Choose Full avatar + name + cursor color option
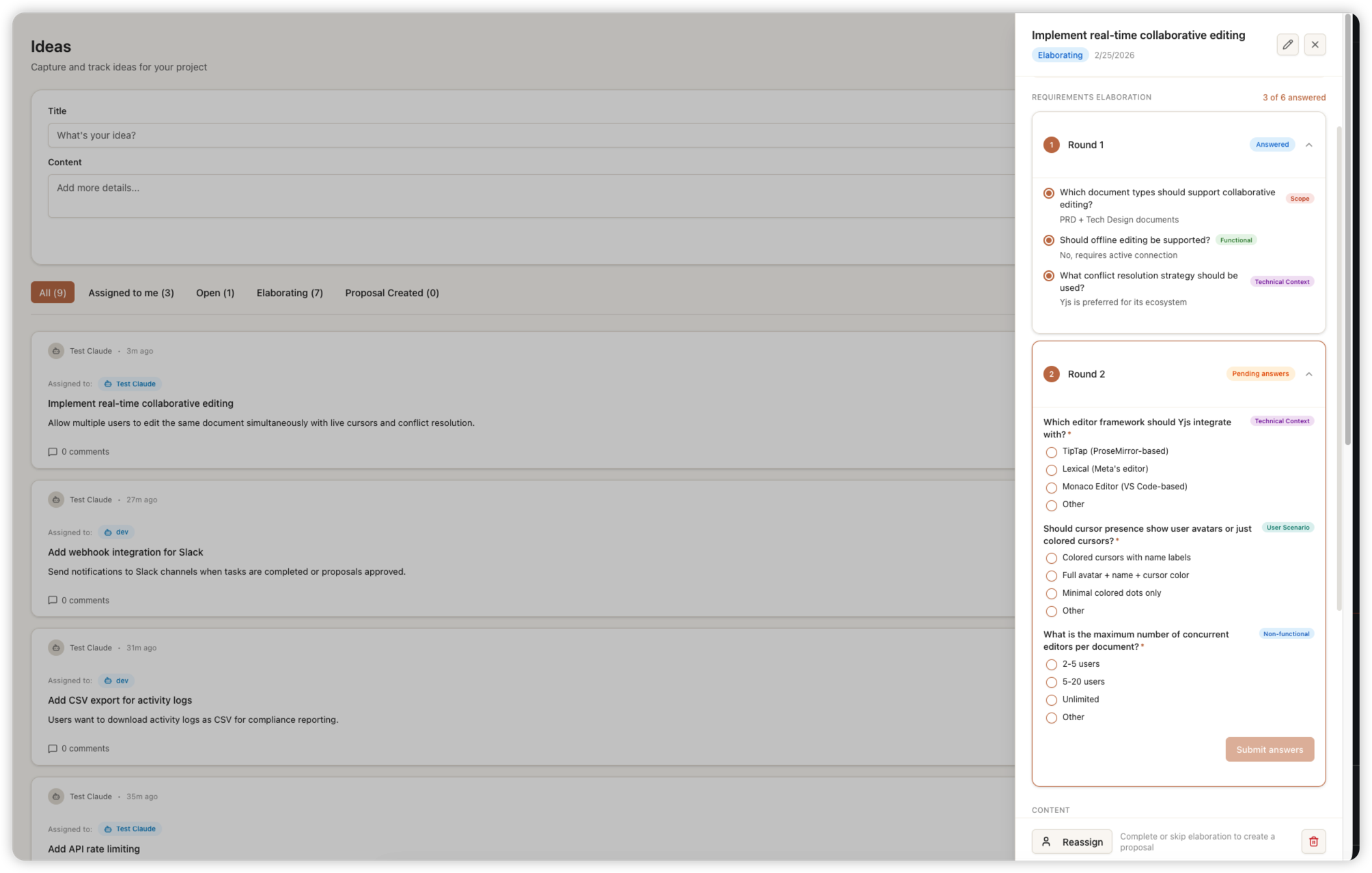The image size is (1372, 873). (x=1051, y=575)
